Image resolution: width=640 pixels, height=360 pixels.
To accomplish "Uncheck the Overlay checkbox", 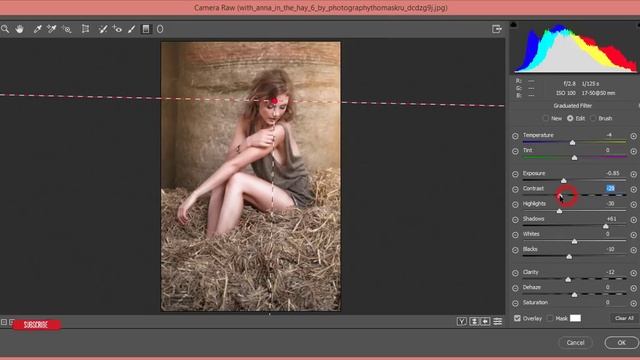I will (517, 318).
